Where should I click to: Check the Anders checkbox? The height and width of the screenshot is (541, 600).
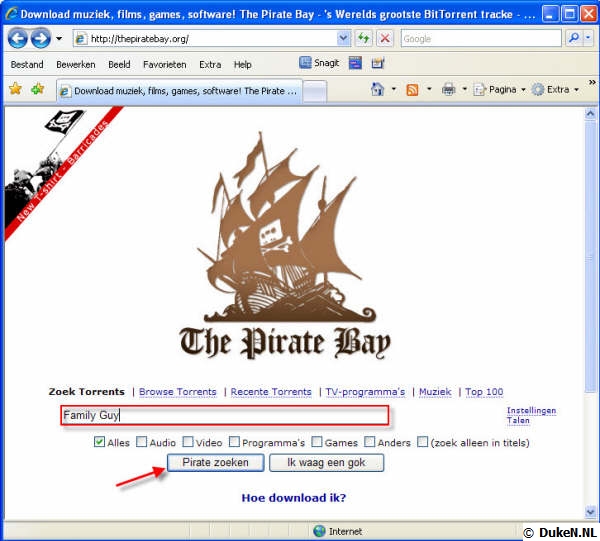pyautogui.click(x=370, y=442)
